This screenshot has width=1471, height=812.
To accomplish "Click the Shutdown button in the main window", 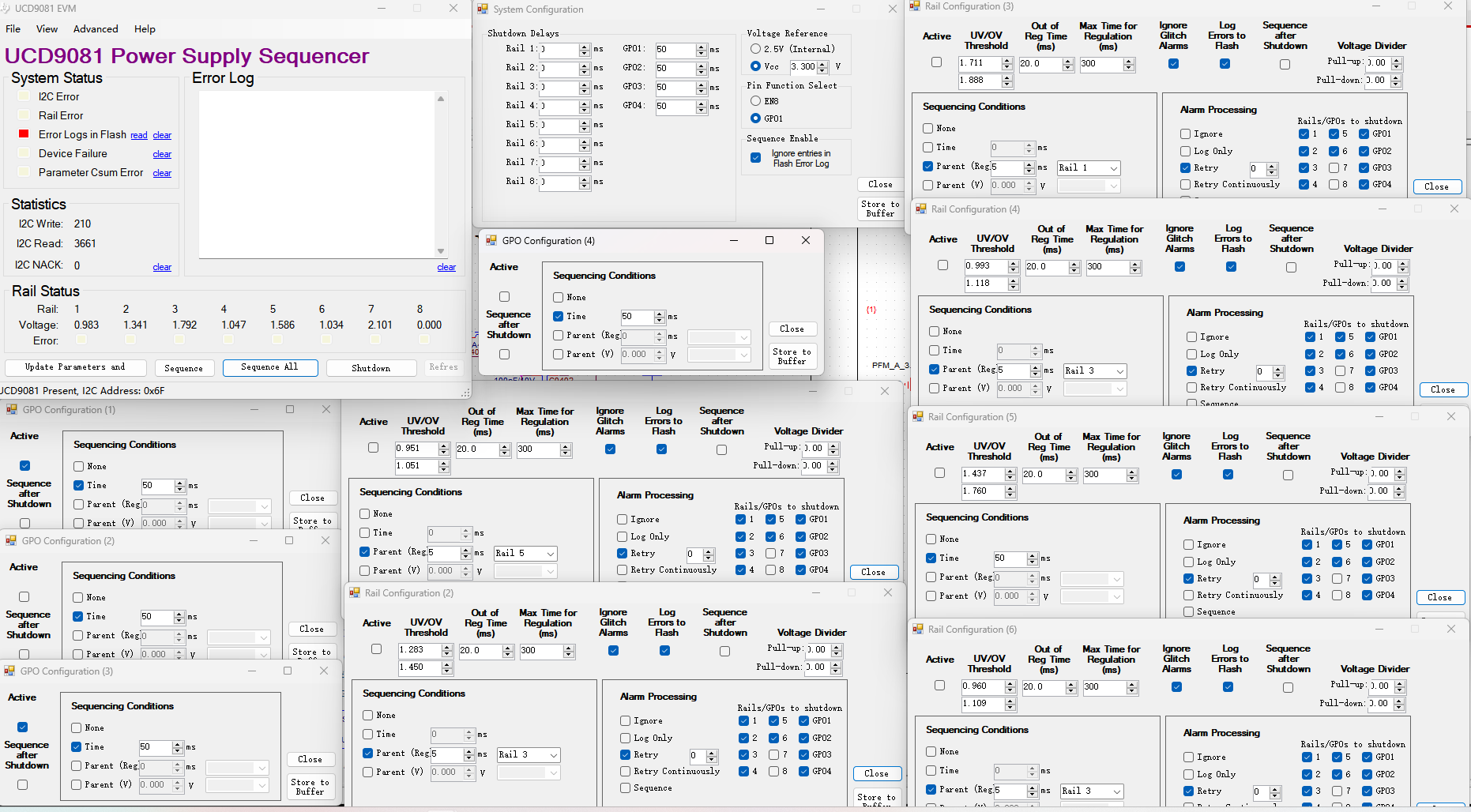I will pyautogui.click(x=371, y=368).
